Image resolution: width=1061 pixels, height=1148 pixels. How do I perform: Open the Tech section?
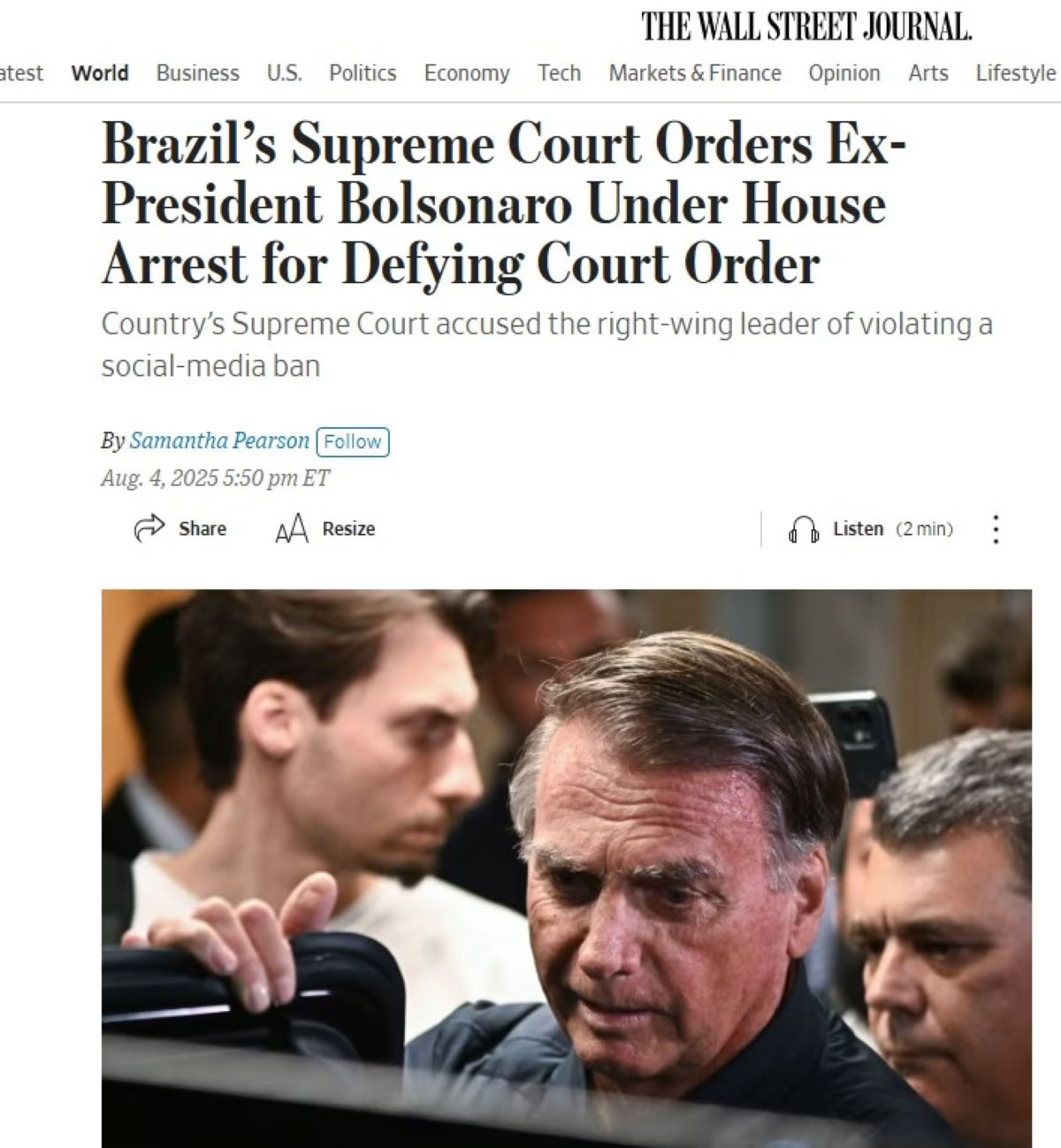(x=559, y=73)
